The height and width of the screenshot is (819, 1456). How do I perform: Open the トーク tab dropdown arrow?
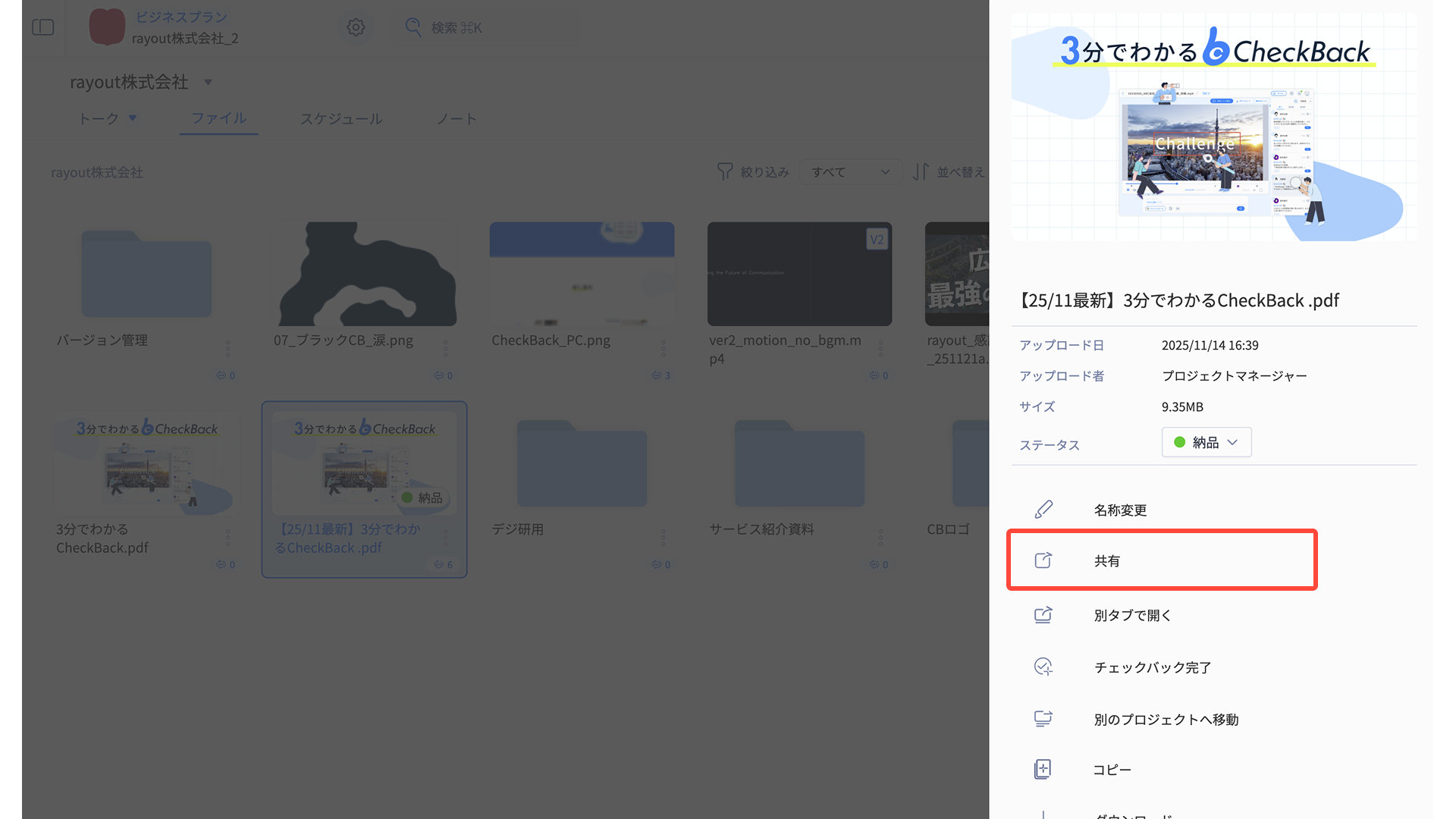(x=133, y=118)
